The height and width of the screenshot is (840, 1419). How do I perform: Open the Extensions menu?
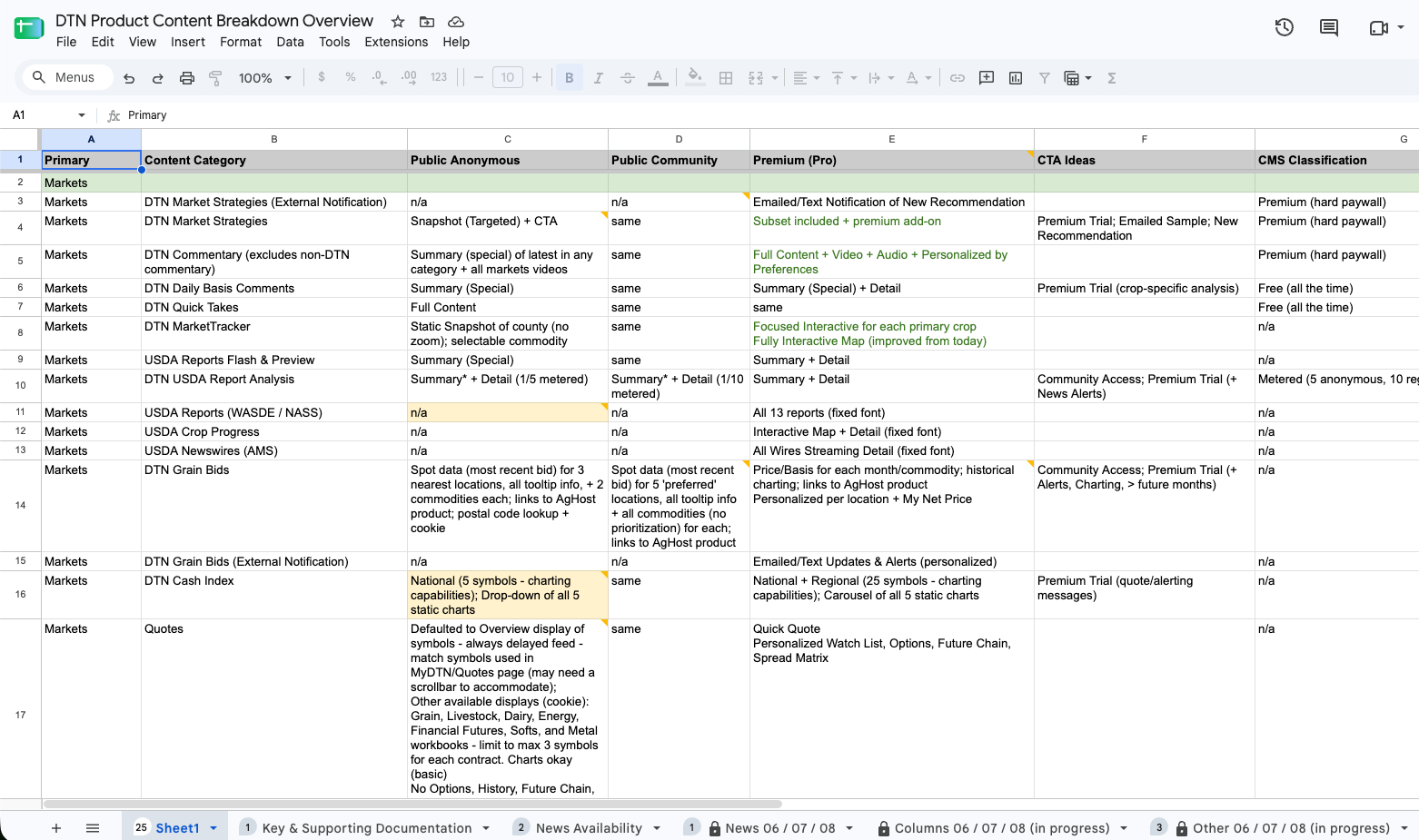coord(396,42)
